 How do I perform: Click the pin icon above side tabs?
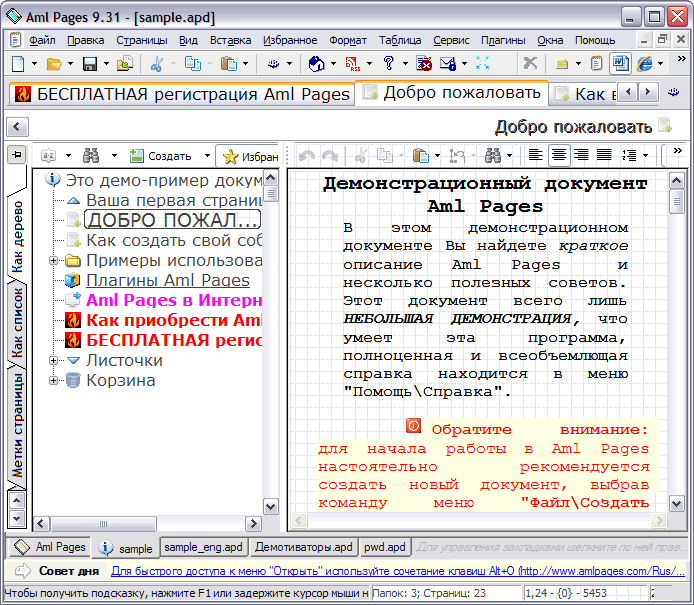tap(17, 154)
